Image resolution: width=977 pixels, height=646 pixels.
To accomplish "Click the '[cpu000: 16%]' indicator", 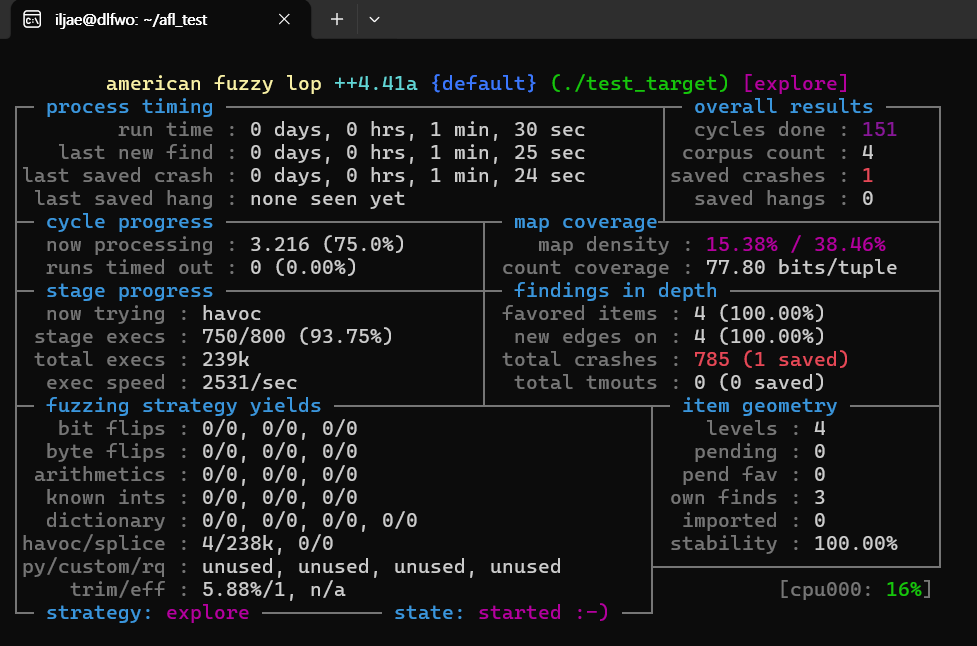I will click(855, 589).
